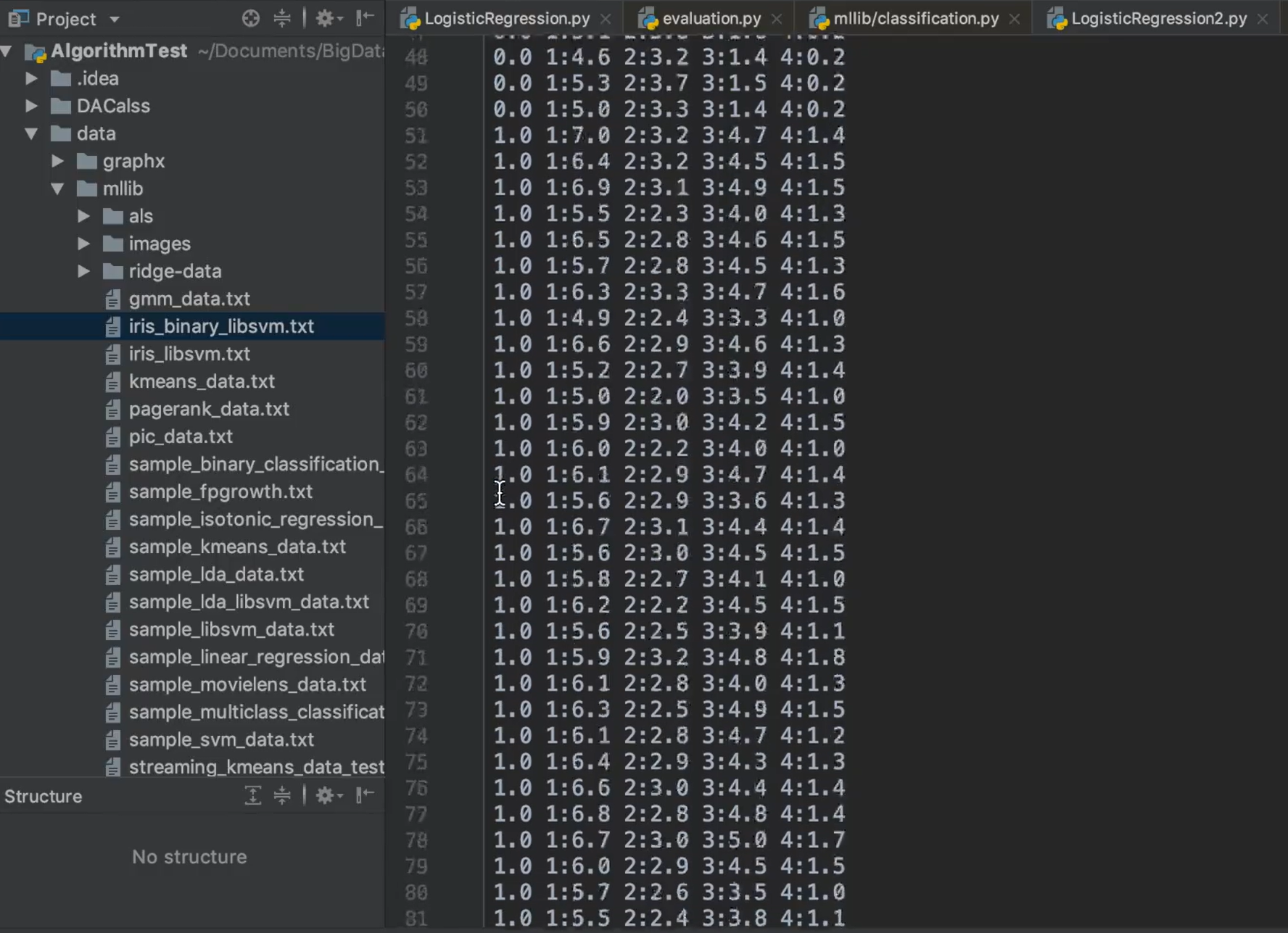Open Project panel settings gear
The image size is (1288, 933).
pyautogui.click(x=328, y=18)
